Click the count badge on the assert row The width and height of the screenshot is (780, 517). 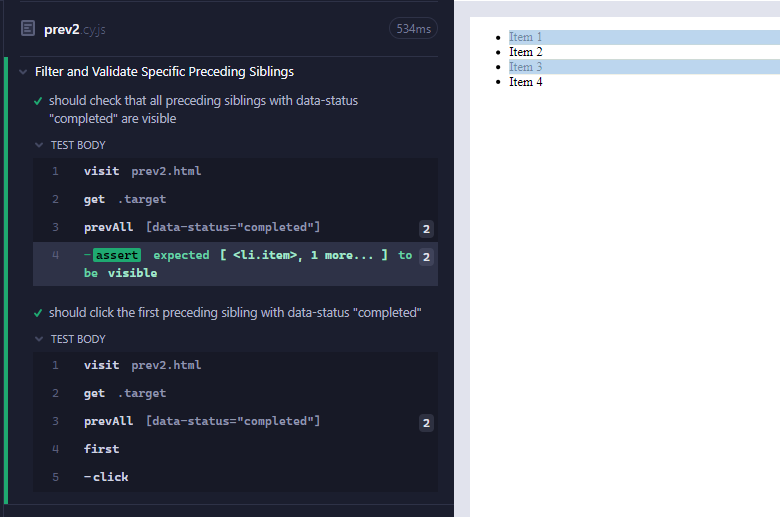coord(426,257)
